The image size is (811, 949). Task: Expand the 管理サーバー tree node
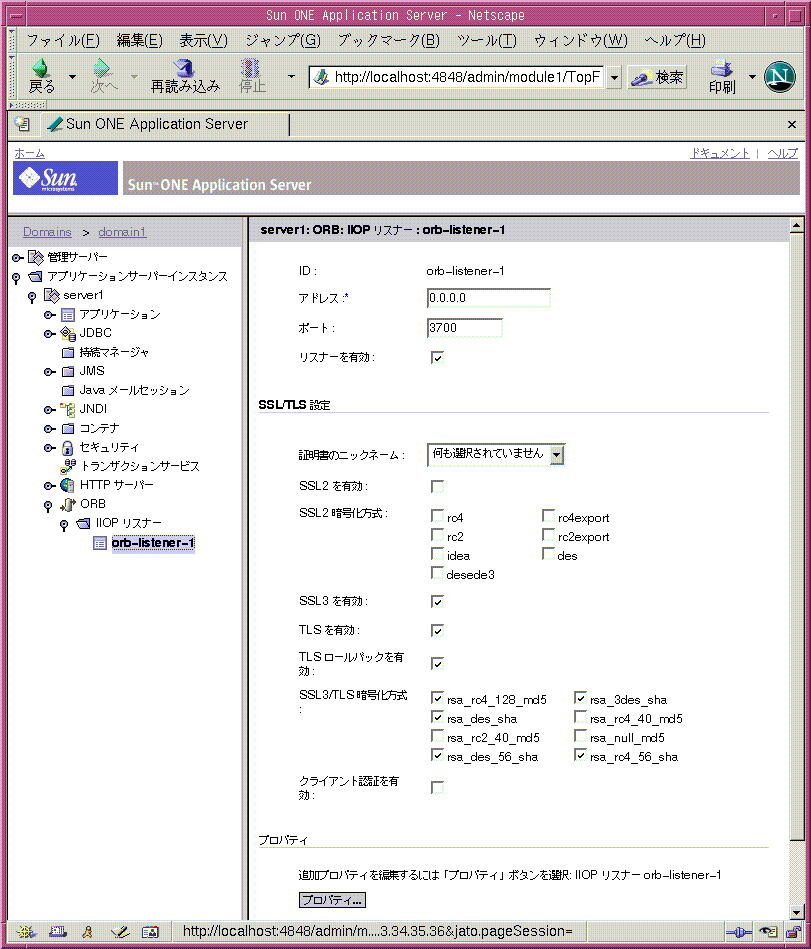(x=18, y=258)
